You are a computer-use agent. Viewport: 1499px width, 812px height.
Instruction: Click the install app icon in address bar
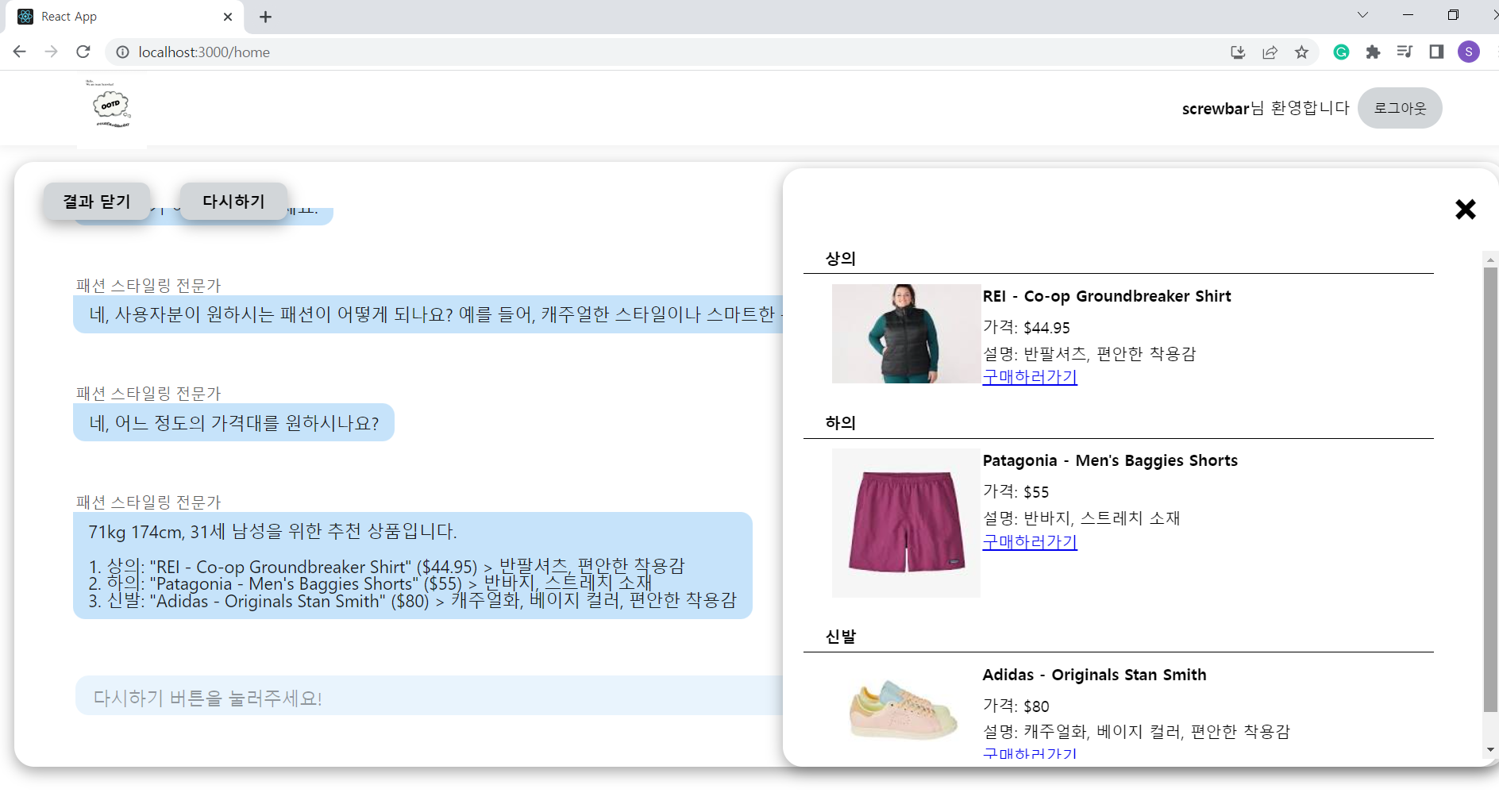tap(1238, 52)
